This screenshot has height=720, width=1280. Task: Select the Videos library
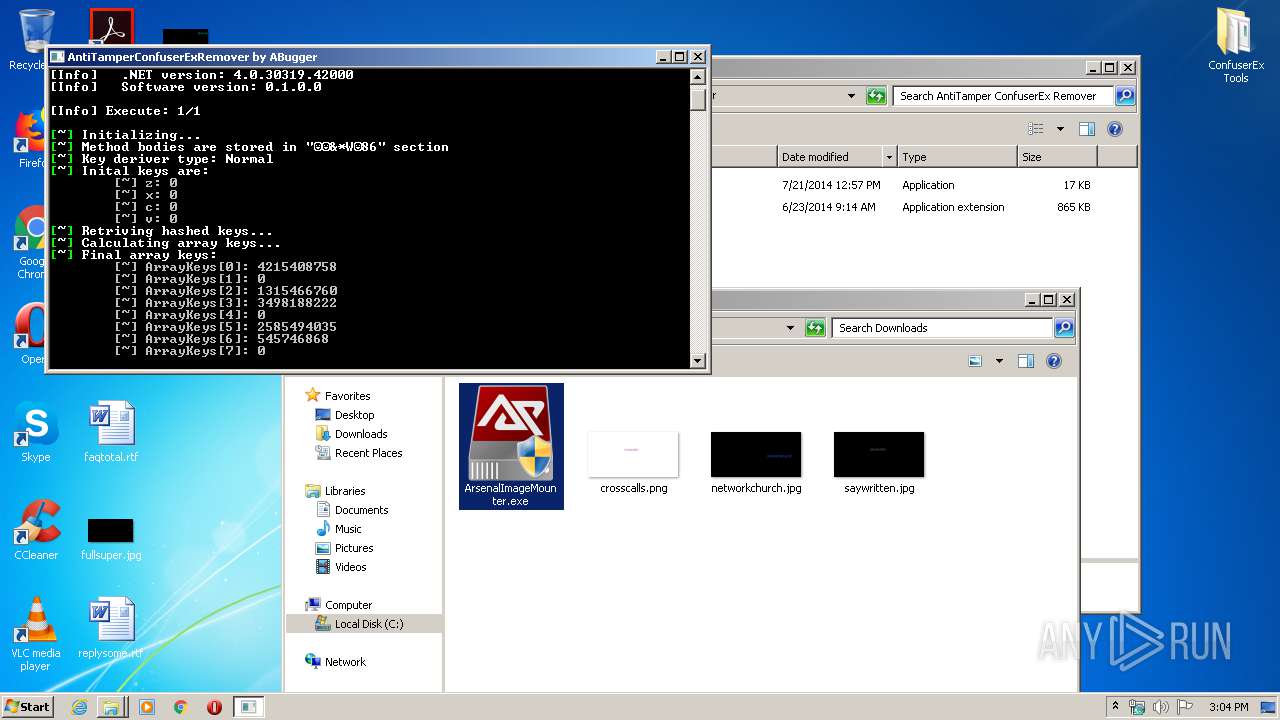point(341,567)
